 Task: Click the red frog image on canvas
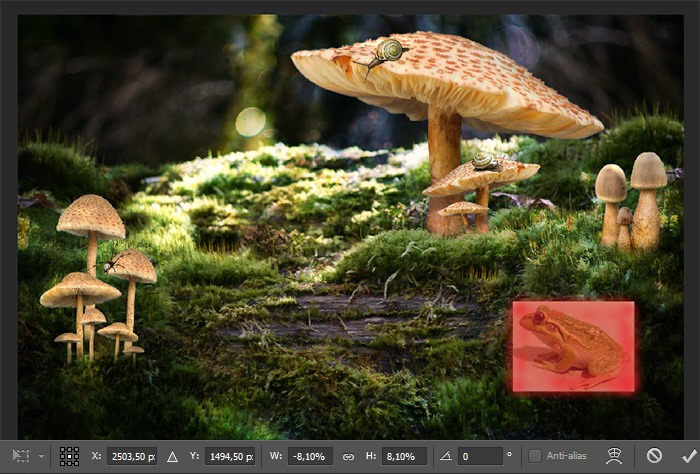pyautogui.click(x=573, y=346)
